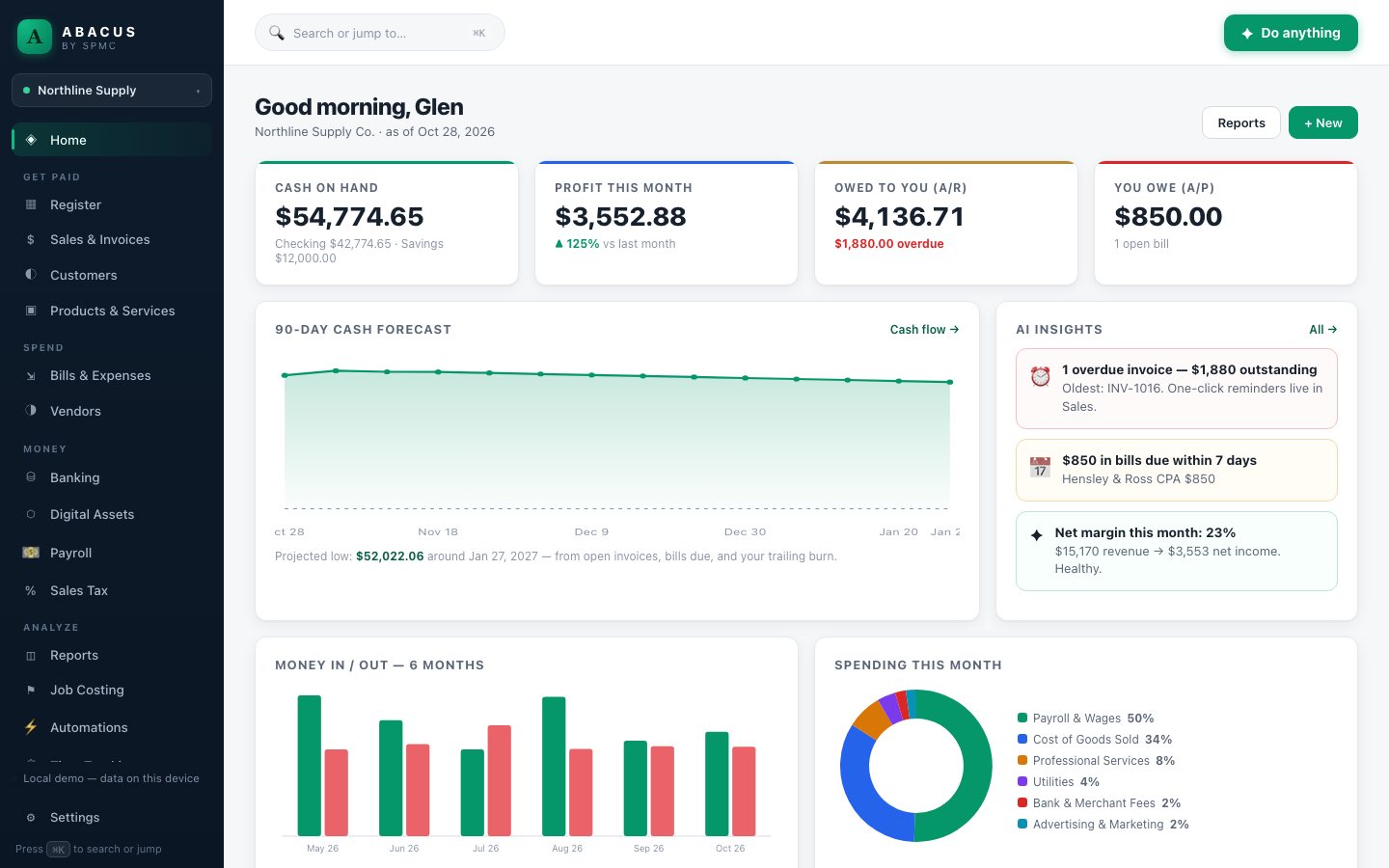Click the alarm clock icon on overdue invoice insight
This screenshot has height=868, width=1389.
[1040, 376]
